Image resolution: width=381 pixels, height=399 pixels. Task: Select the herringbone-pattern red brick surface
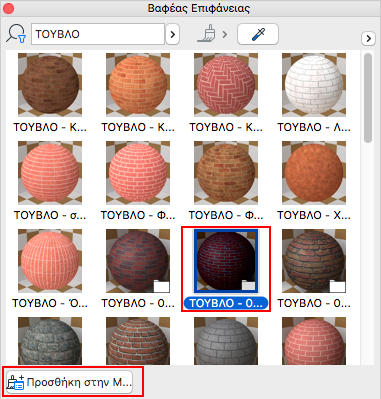pos(226,85)
